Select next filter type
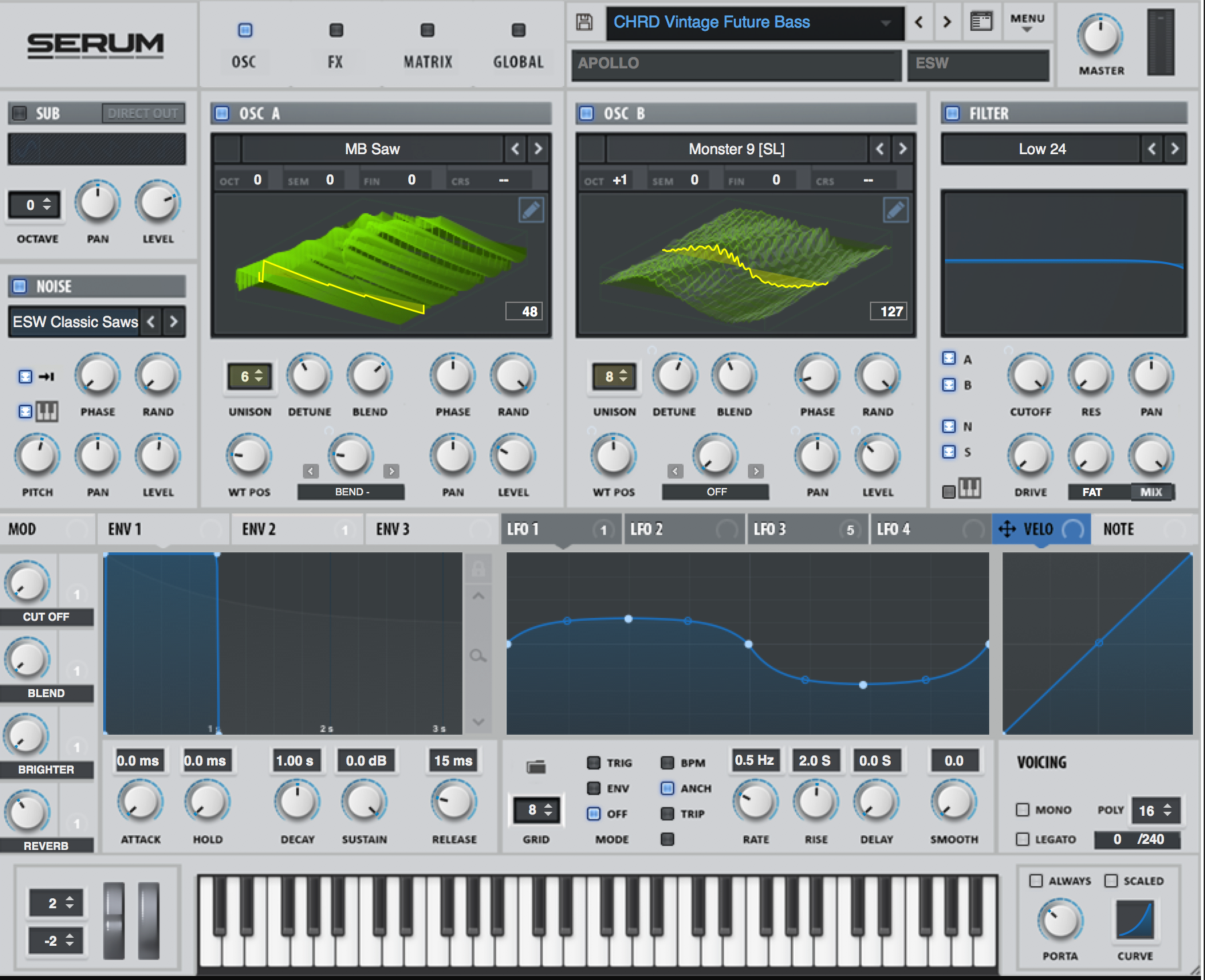 click(1174, 149)
